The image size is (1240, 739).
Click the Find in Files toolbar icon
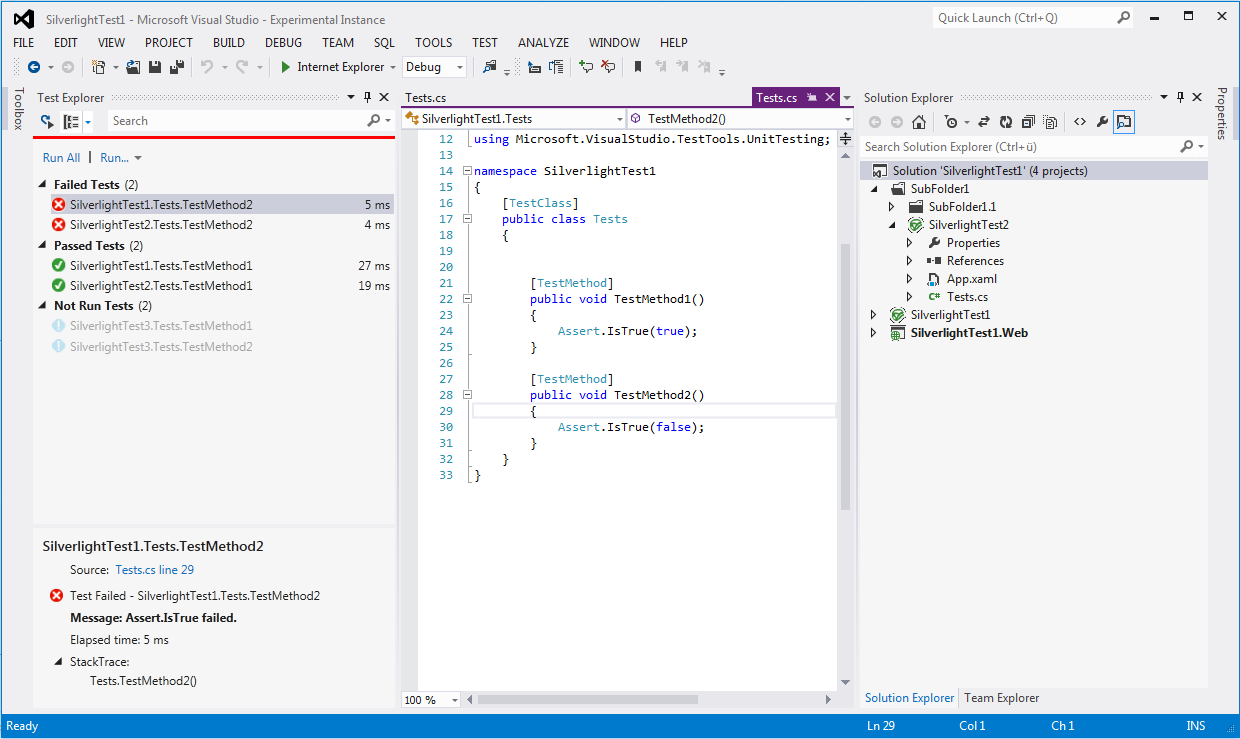coord(489,67)
